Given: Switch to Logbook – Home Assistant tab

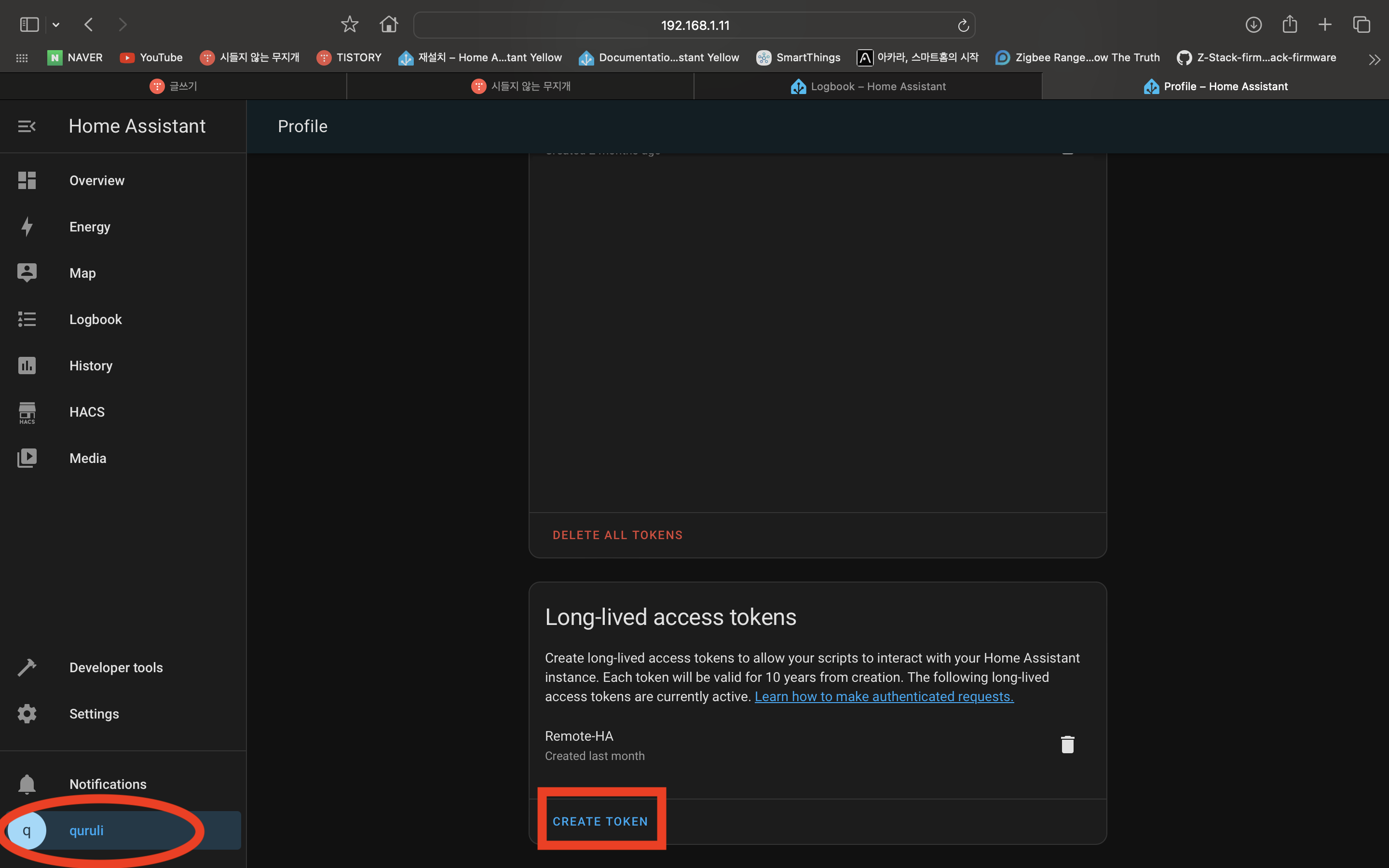Looking at the screenshot, I should click(868, 86).
